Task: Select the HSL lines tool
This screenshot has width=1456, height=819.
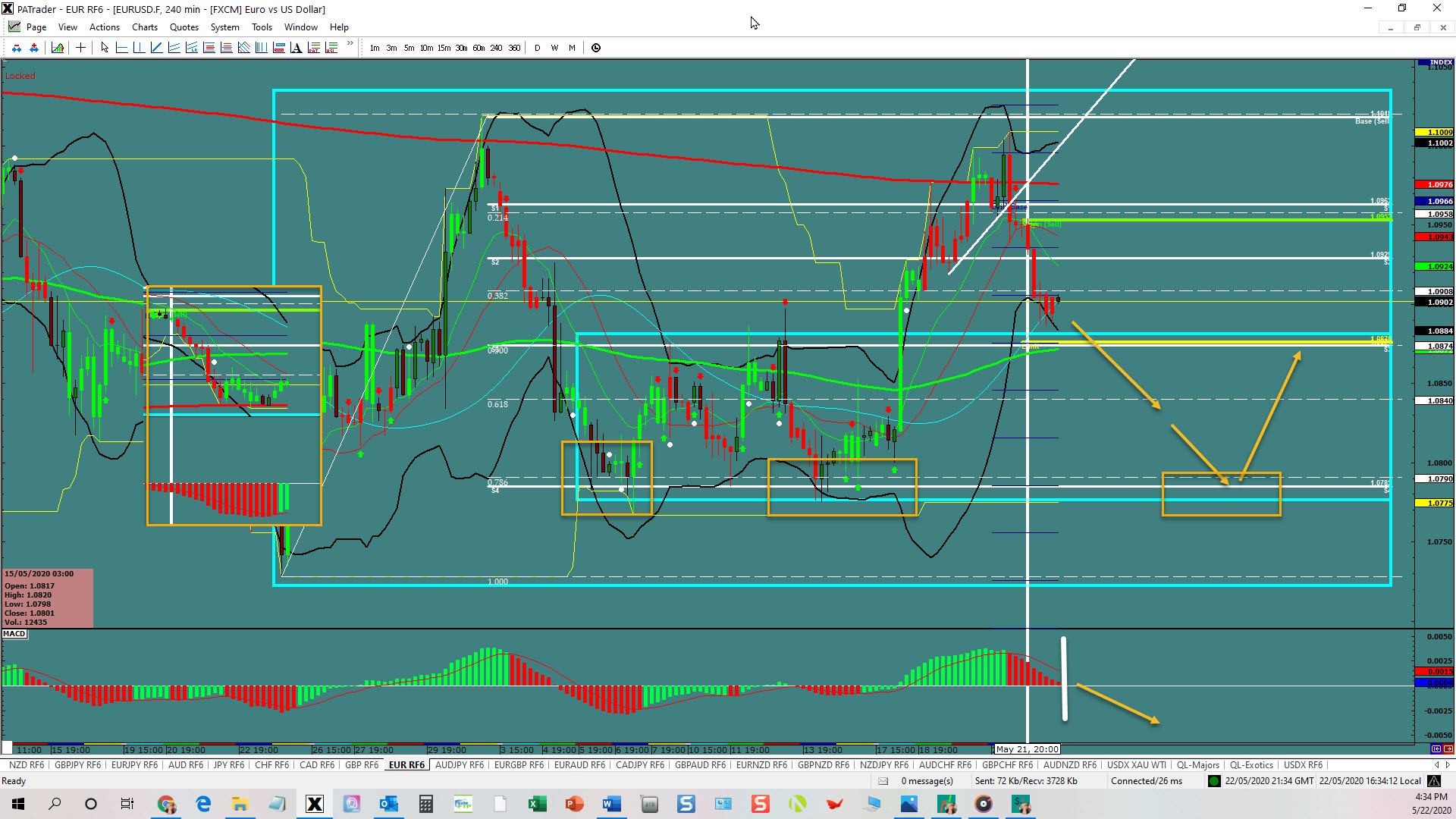Action: [331, 48]
